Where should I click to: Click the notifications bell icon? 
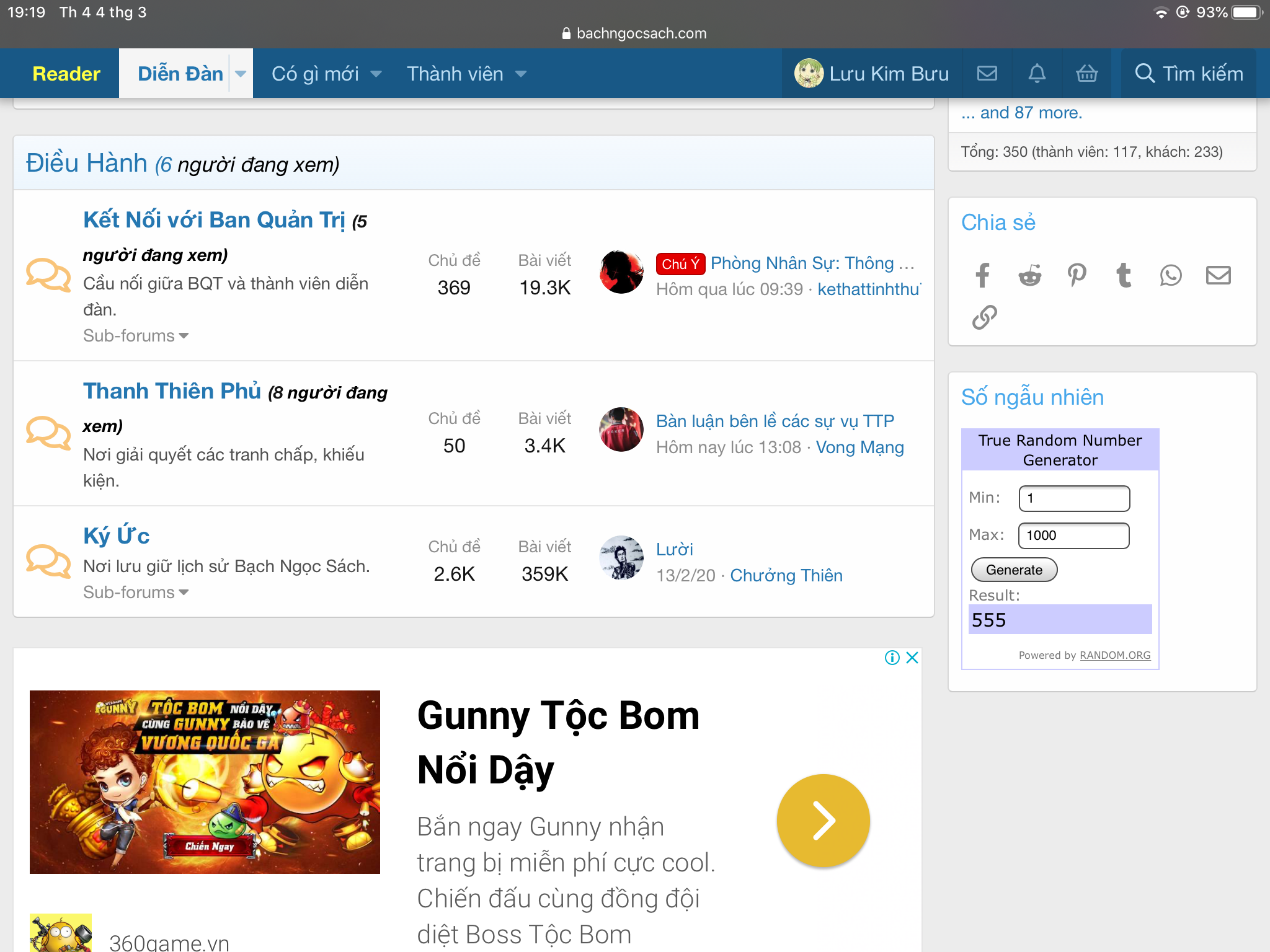tap(1037, 74)
